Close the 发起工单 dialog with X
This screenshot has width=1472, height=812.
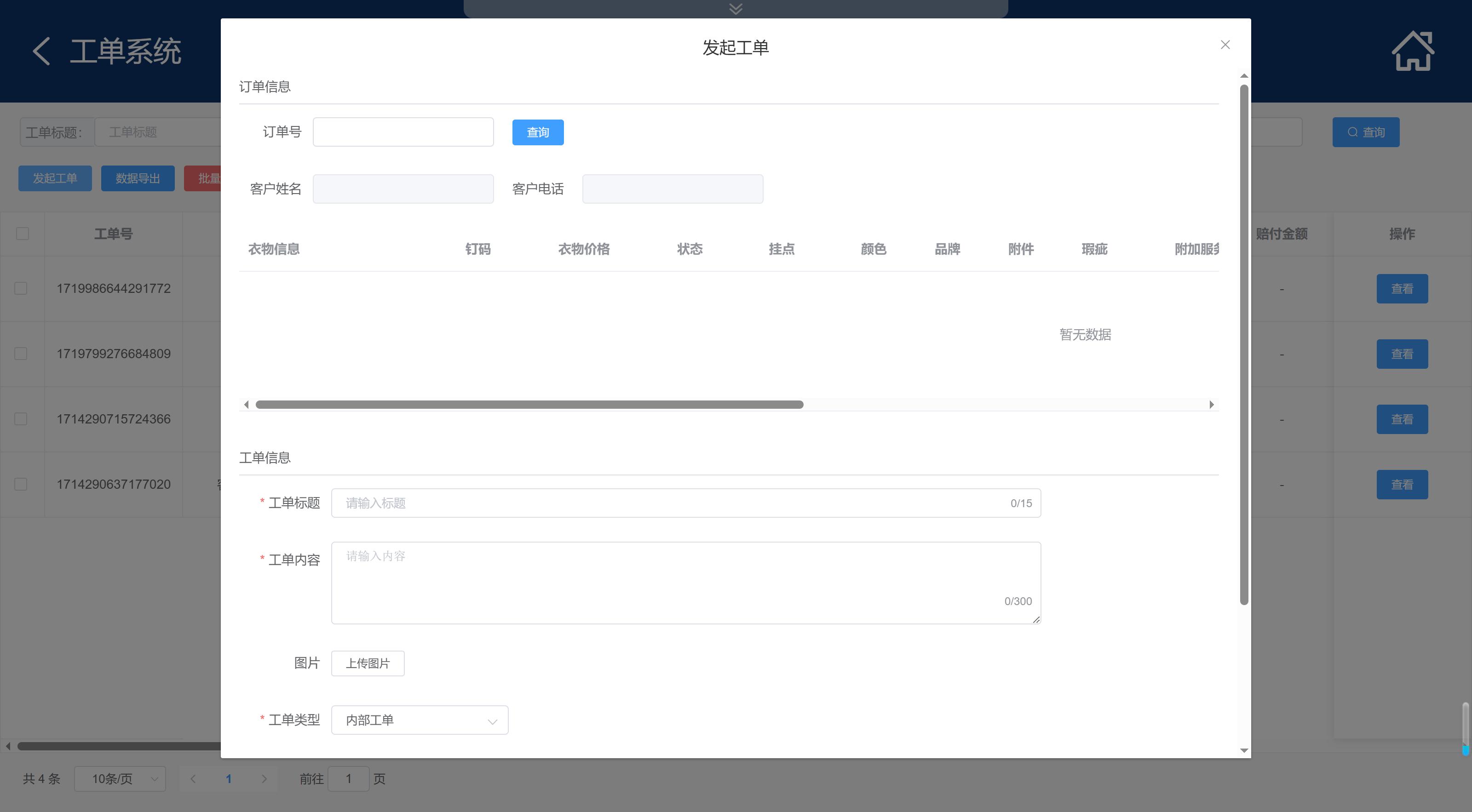1225,45
